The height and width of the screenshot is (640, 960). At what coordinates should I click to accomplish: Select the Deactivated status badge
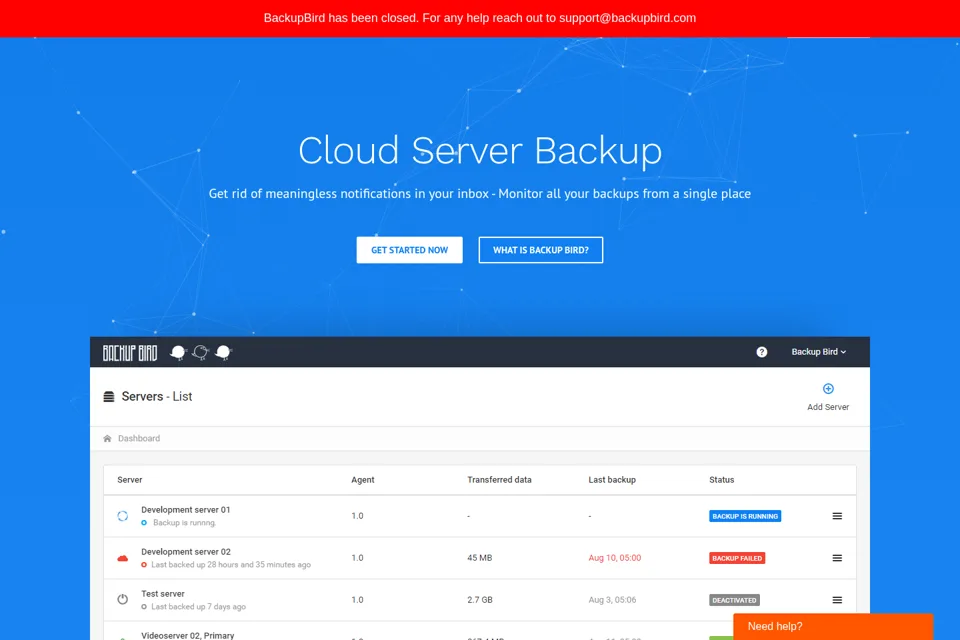tap(734, 600)
